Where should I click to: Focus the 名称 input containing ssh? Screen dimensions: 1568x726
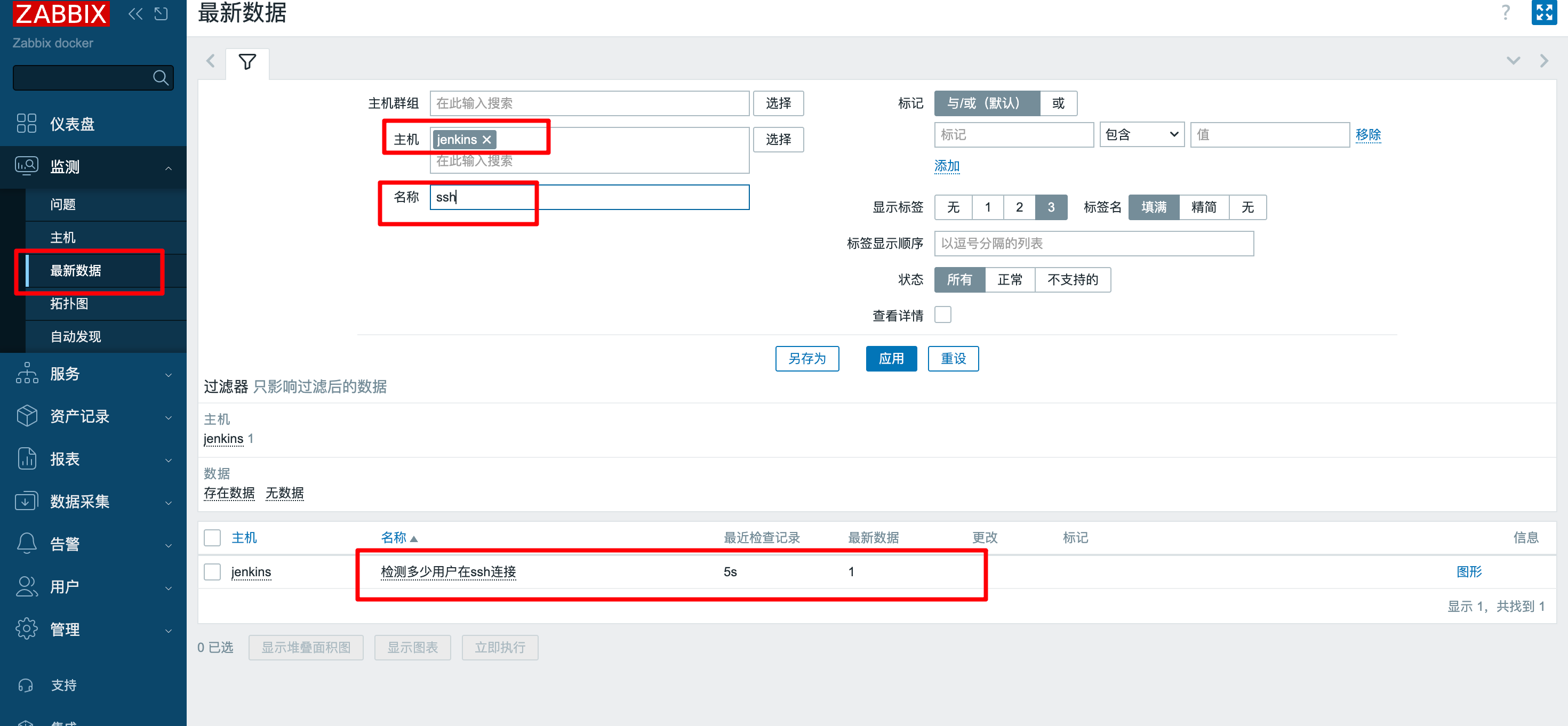point(589,197)
